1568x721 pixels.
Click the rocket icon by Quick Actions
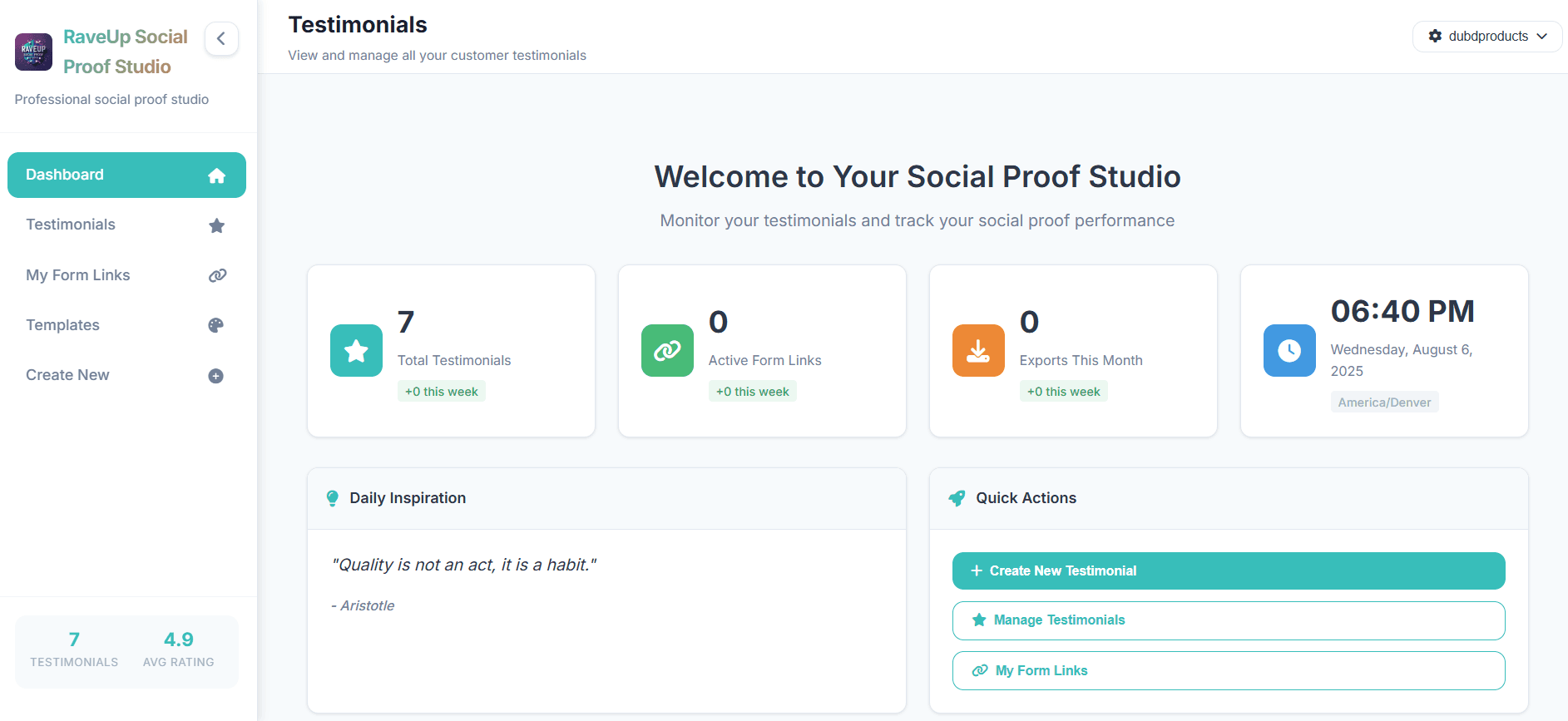tap(957, 498)
